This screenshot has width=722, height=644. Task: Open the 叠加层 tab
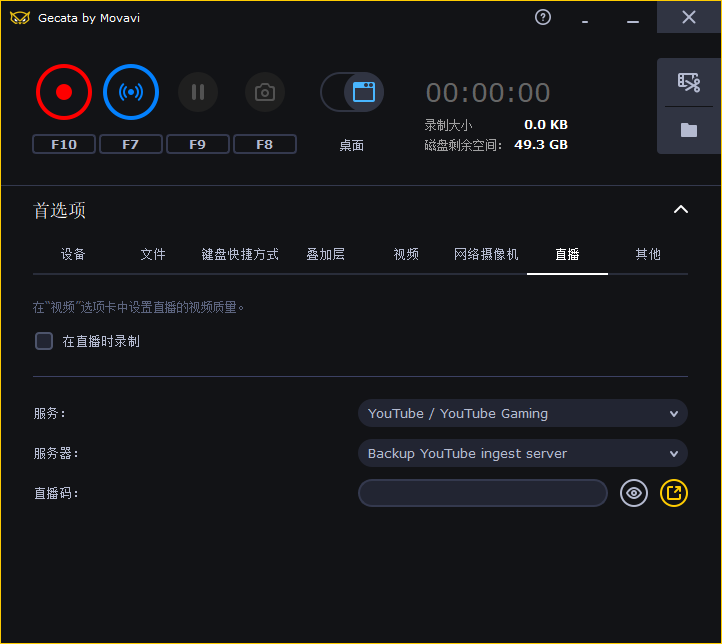[x=326, y=254]
